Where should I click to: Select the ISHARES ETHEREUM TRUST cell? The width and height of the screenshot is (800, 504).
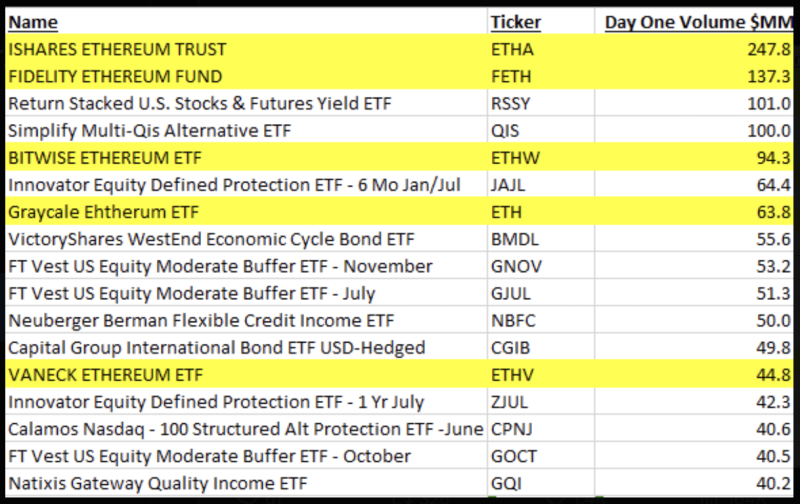coord(246,49)
